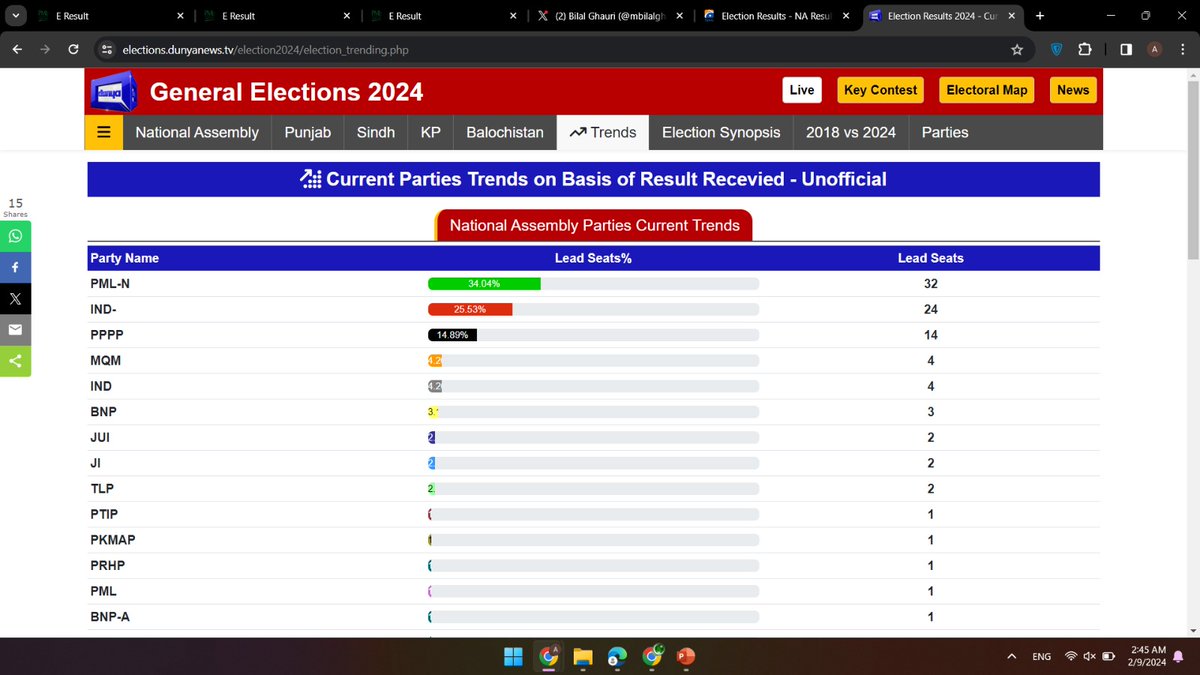Click the 'PML-N' party name

point(110,284)
